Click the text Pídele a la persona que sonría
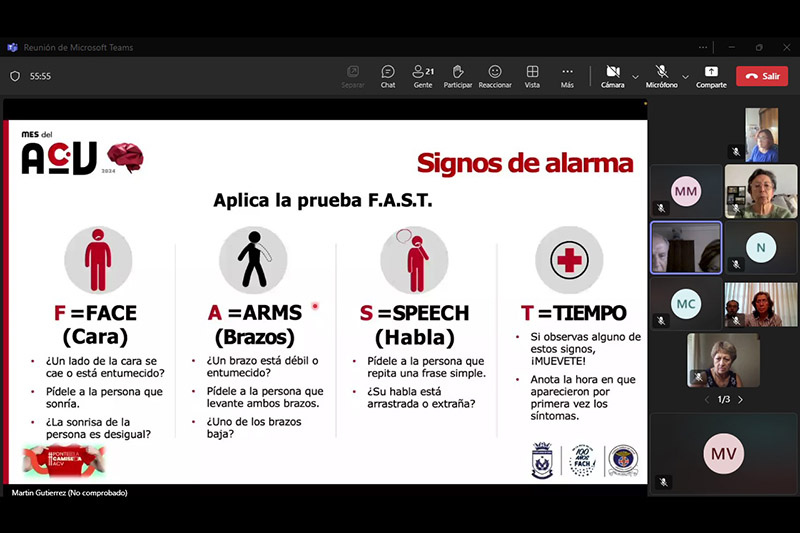The width and height of the screenshot is (800, 533). (x=104, y=397)
